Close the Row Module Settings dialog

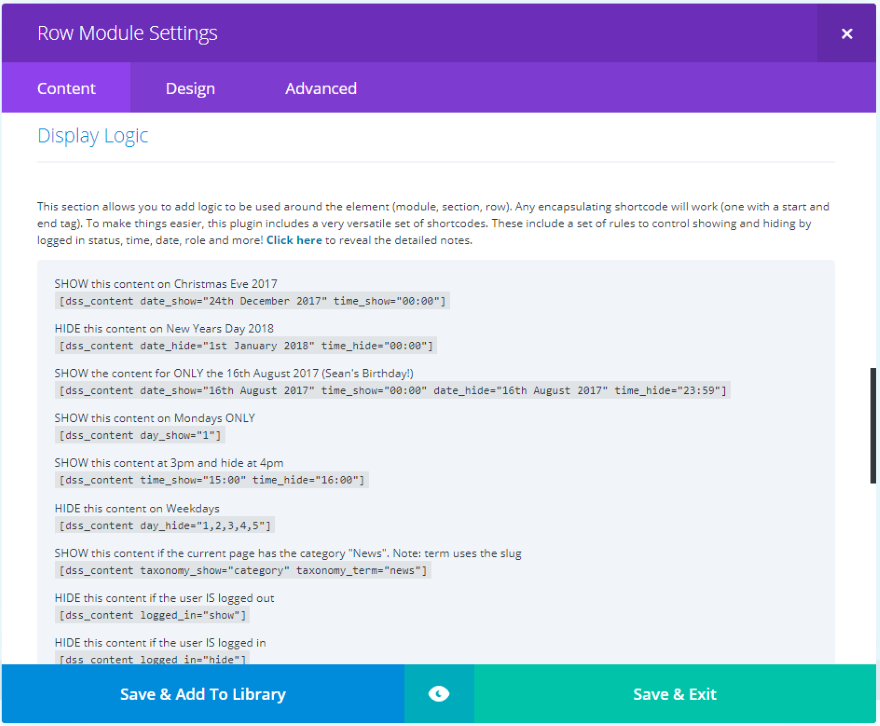click(846, 33)
